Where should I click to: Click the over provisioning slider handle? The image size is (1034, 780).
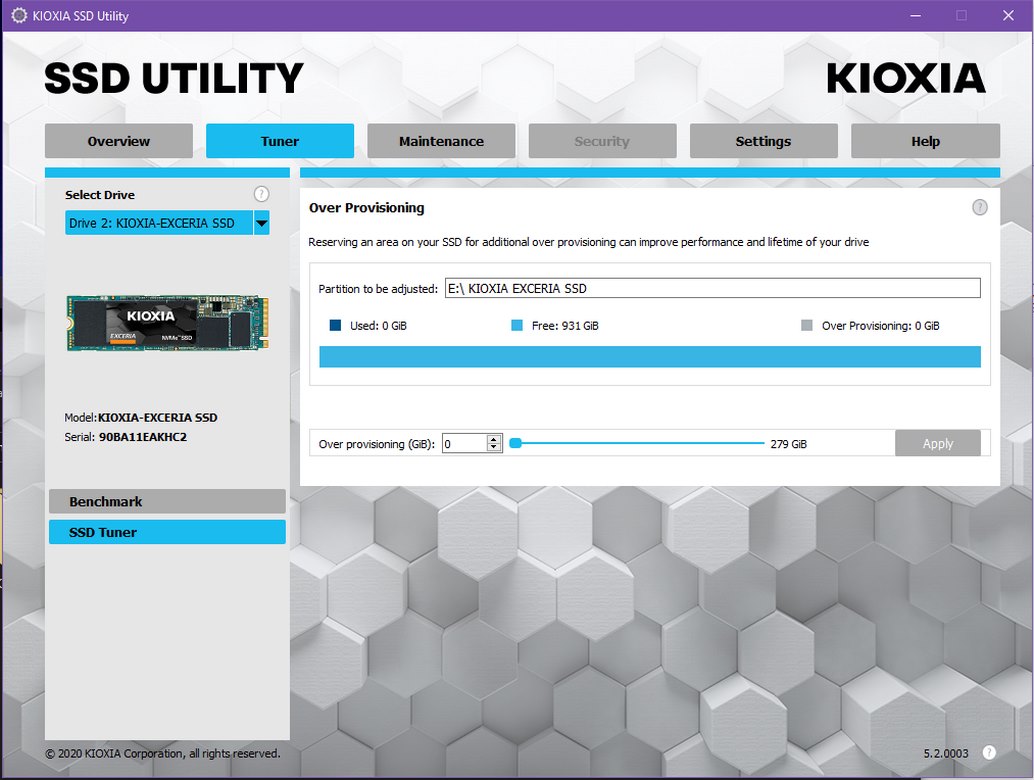coord(515,443)
